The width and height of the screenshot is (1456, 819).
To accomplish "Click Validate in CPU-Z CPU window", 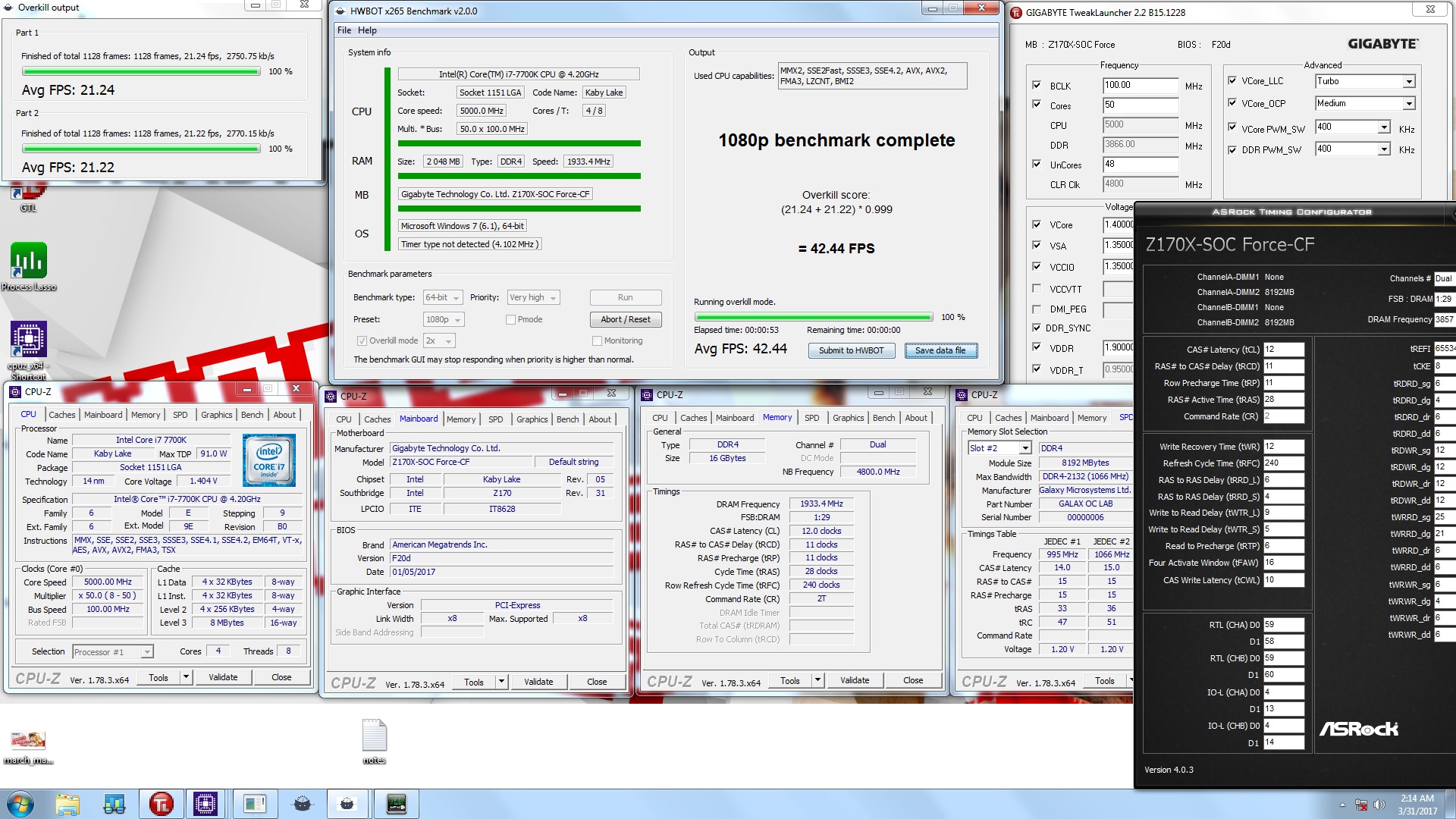I will coord(223,677).
